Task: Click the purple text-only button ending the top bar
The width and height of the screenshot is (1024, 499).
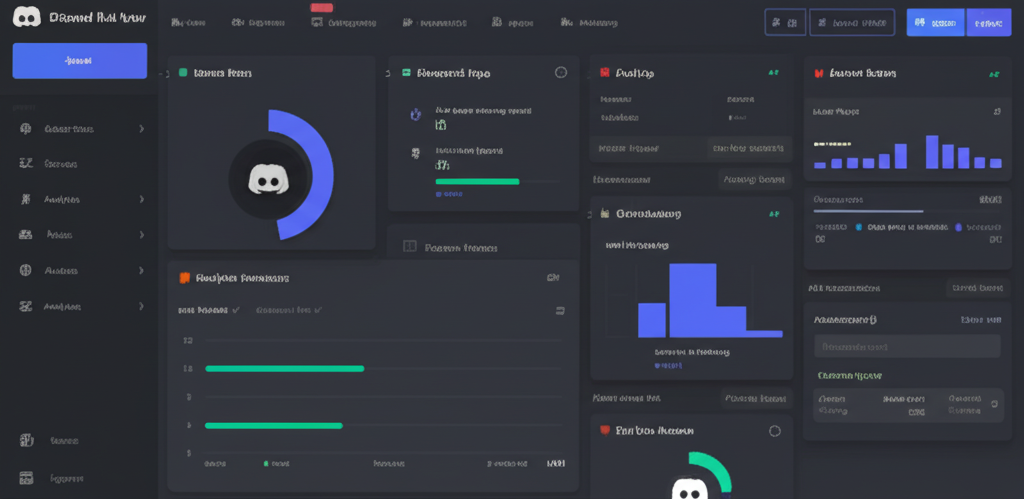Action: click(x=989, y=22)
